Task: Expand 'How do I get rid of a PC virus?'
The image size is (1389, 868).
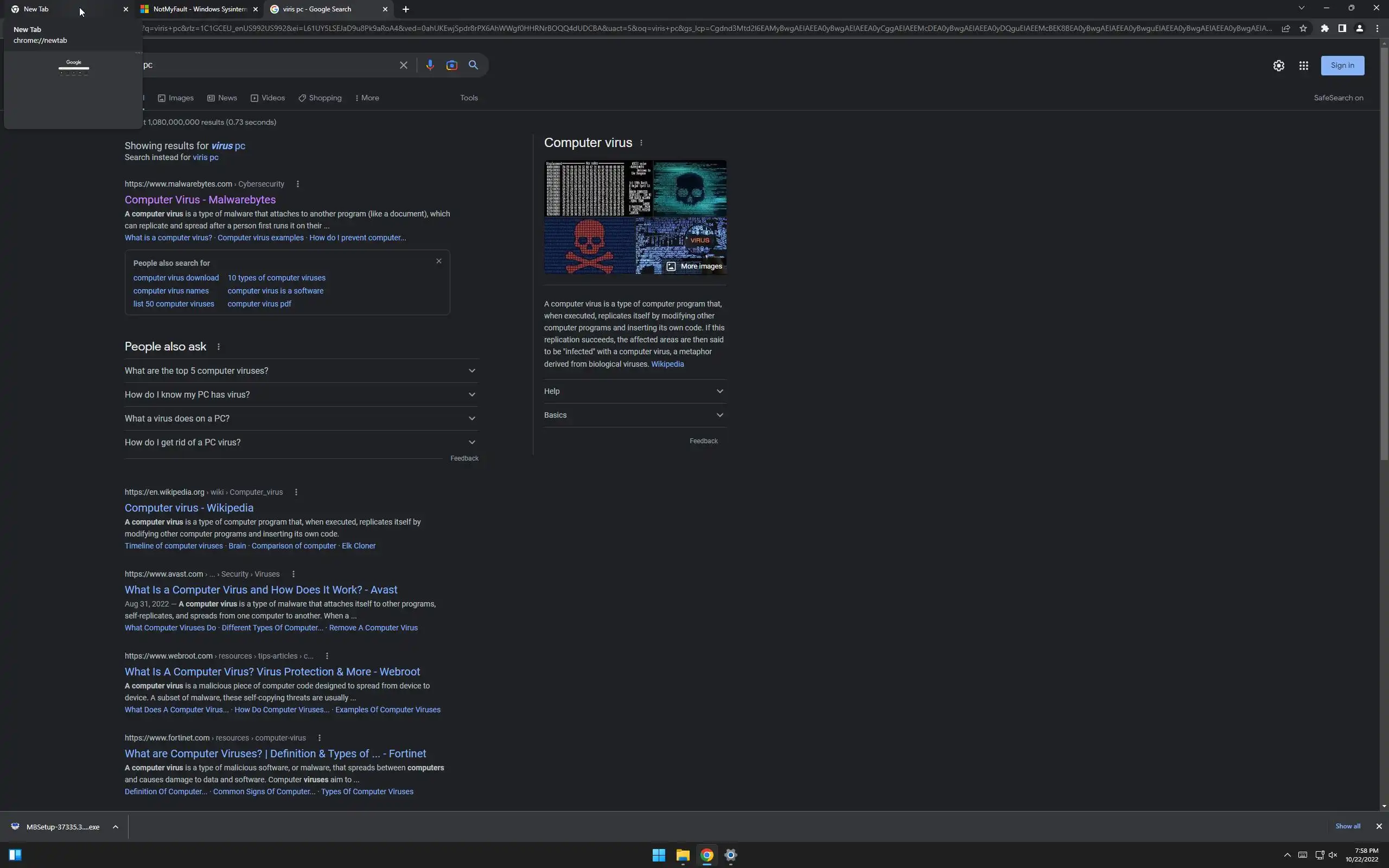Action: pyautogui.click(x=301, y=443)
